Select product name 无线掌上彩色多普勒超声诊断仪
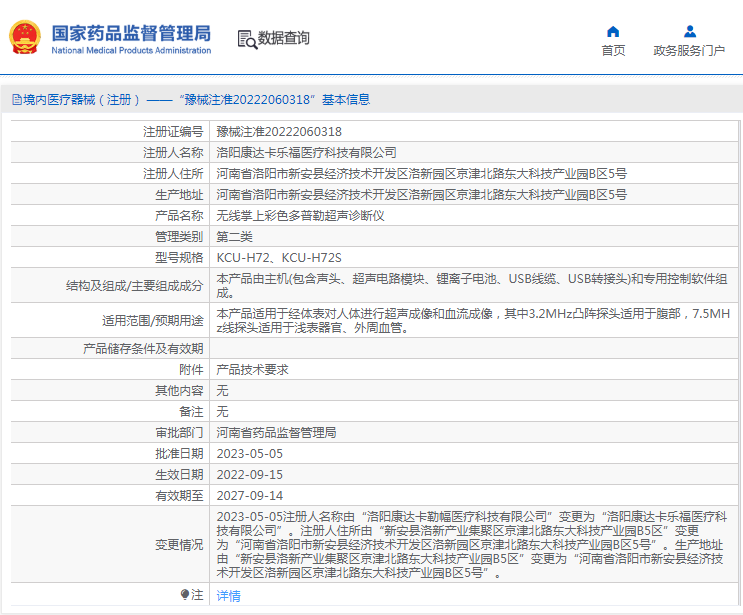Screen dimensions: 743x615 click(300, 216)
